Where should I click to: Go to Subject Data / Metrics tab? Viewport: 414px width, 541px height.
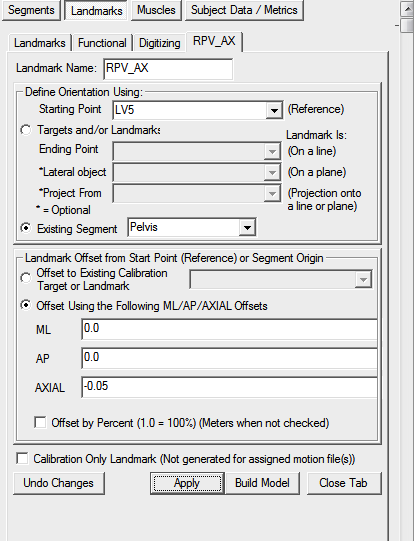pyautogui.click(x=244, y=10)
